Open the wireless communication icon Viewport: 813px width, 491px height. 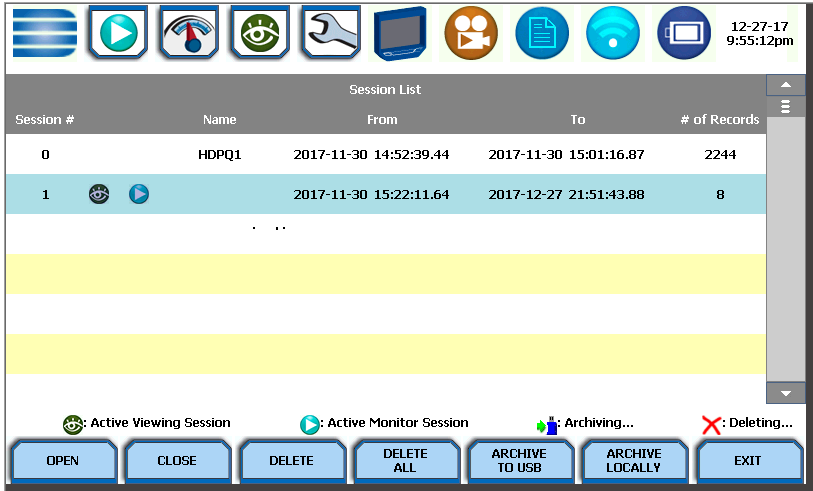coord(613,34)
